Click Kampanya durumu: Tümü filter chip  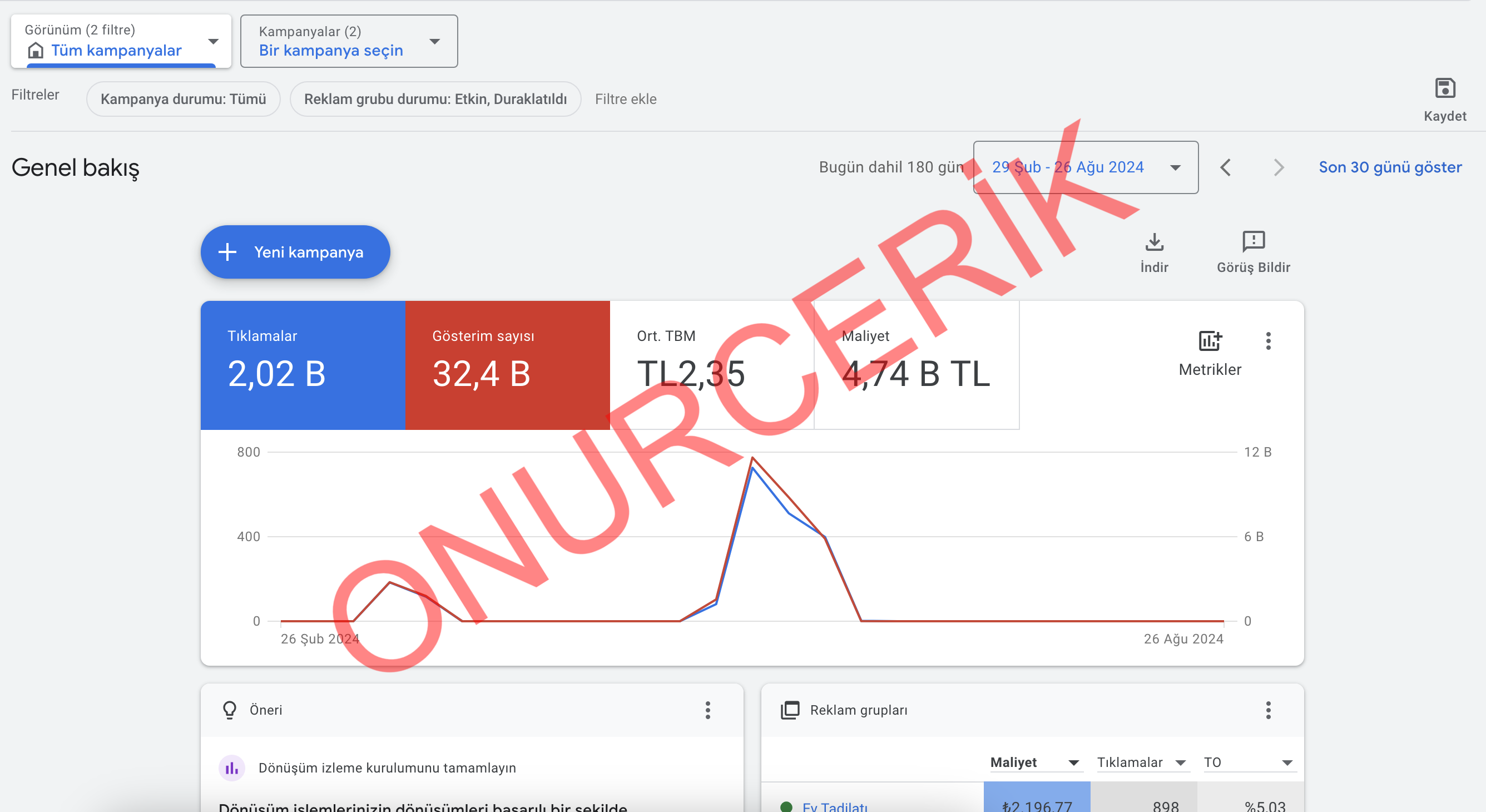click(183, 99)
